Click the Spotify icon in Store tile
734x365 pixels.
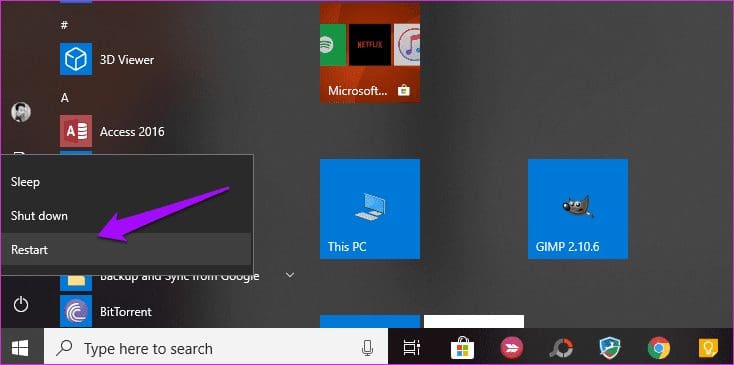[x=333, y=45]
